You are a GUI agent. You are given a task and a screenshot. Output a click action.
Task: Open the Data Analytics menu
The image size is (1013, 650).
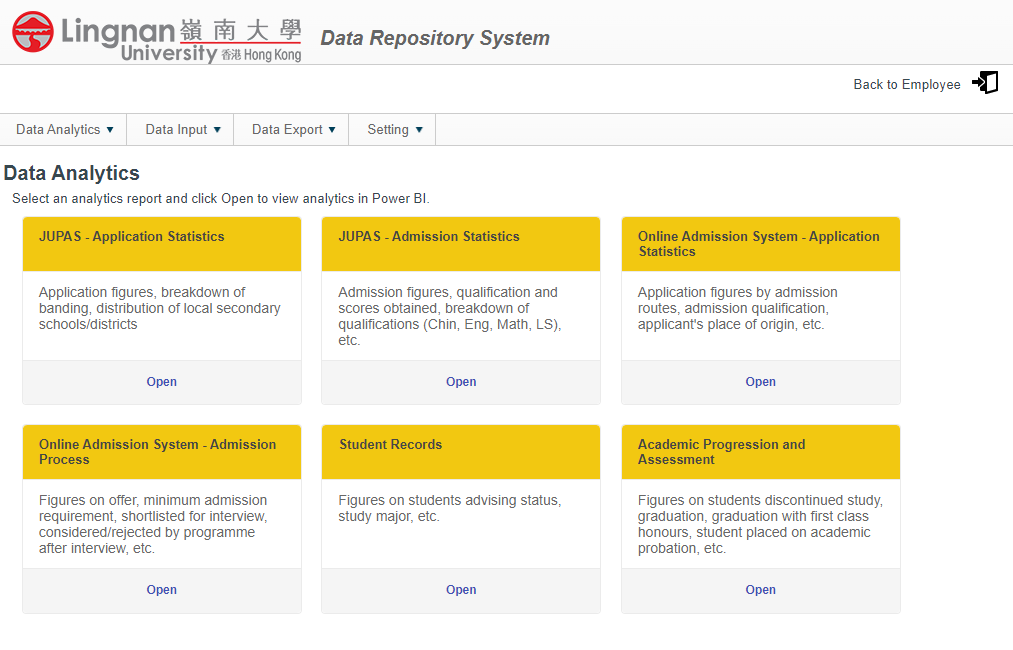click(x=64, y=130)
